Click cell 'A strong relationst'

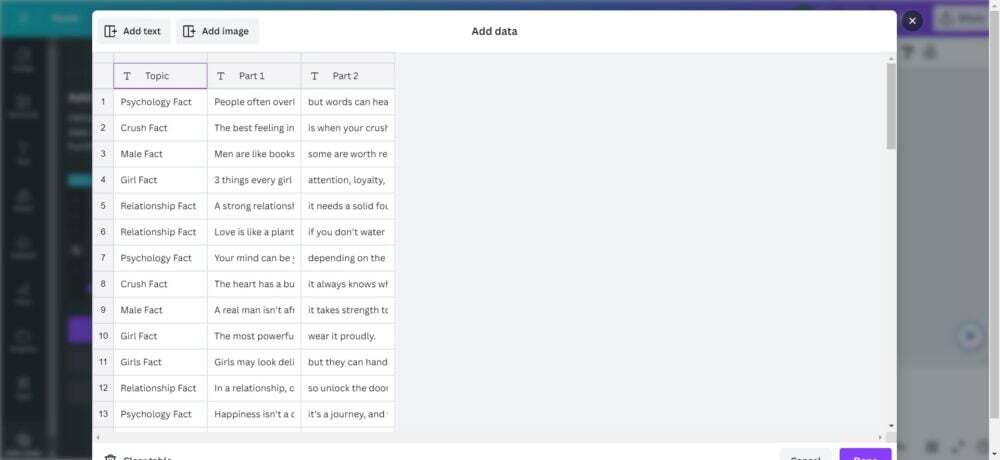click(x=254, y=206)
